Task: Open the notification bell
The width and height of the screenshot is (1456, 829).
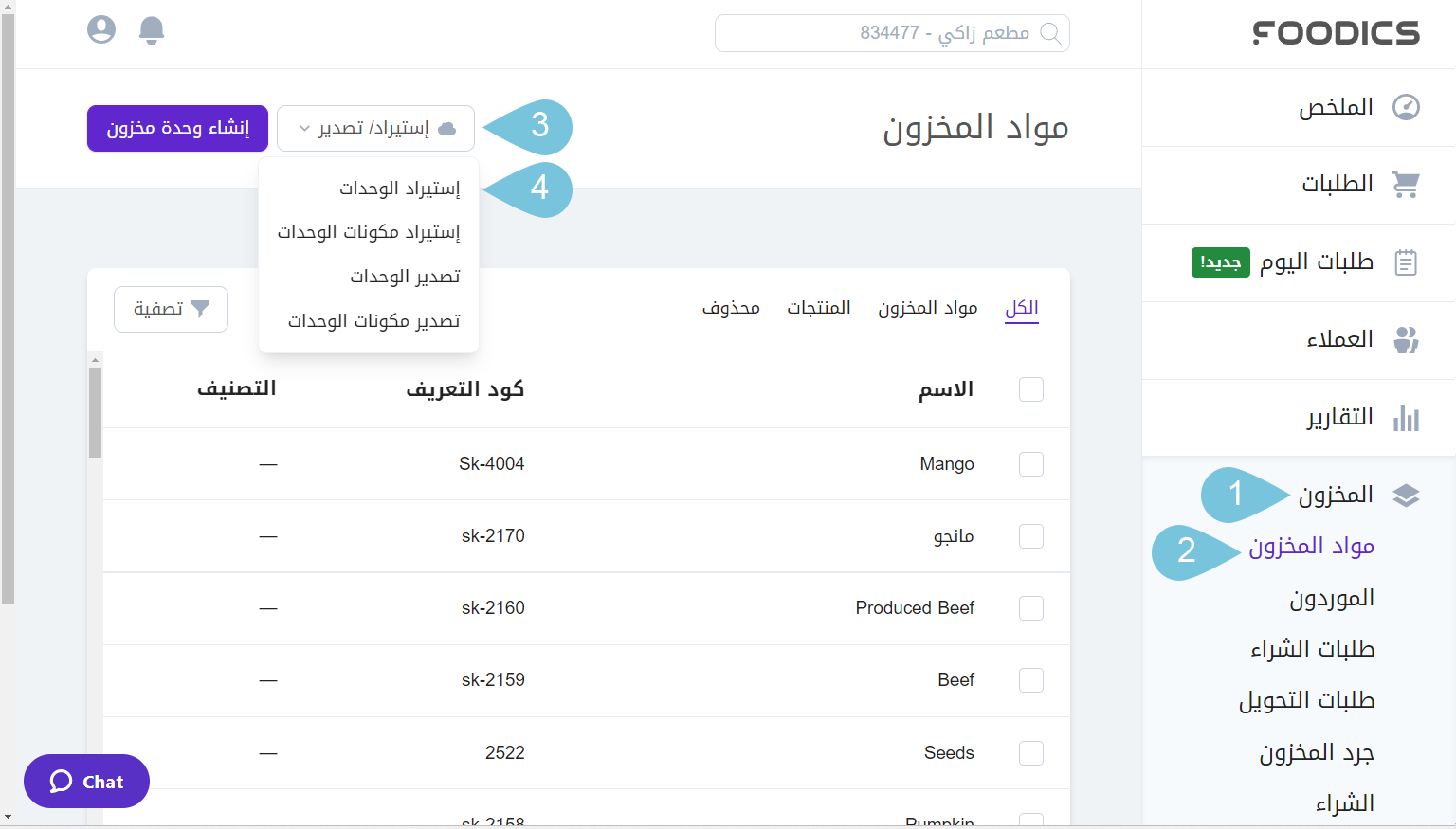Action: pos(152,29)
